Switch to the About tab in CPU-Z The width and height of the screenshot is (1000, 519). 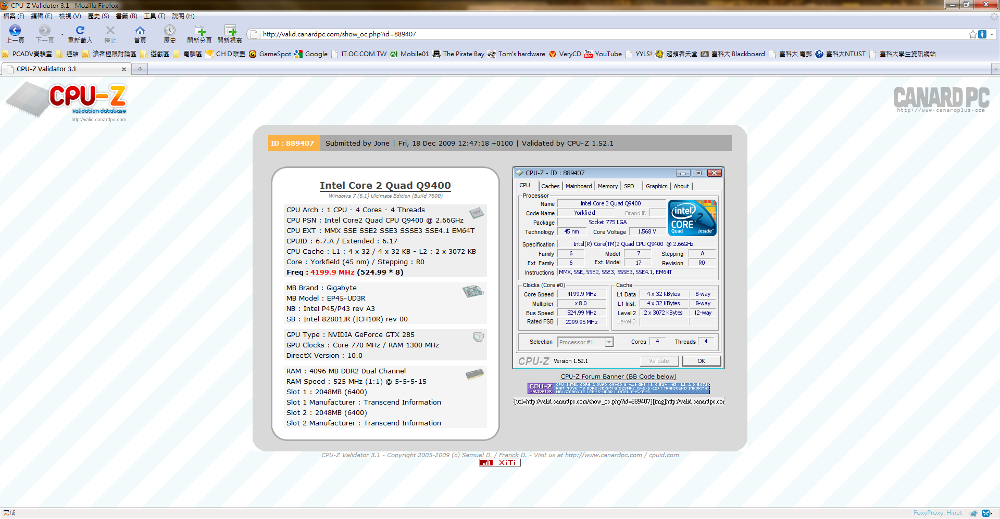point(681,186)
